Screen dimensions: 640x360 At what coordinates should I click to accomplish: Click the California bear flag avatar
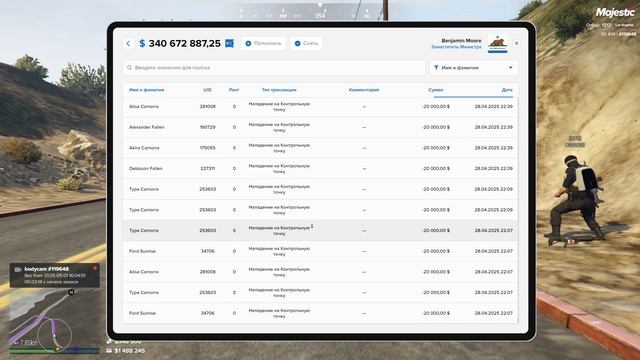point(498,43)
